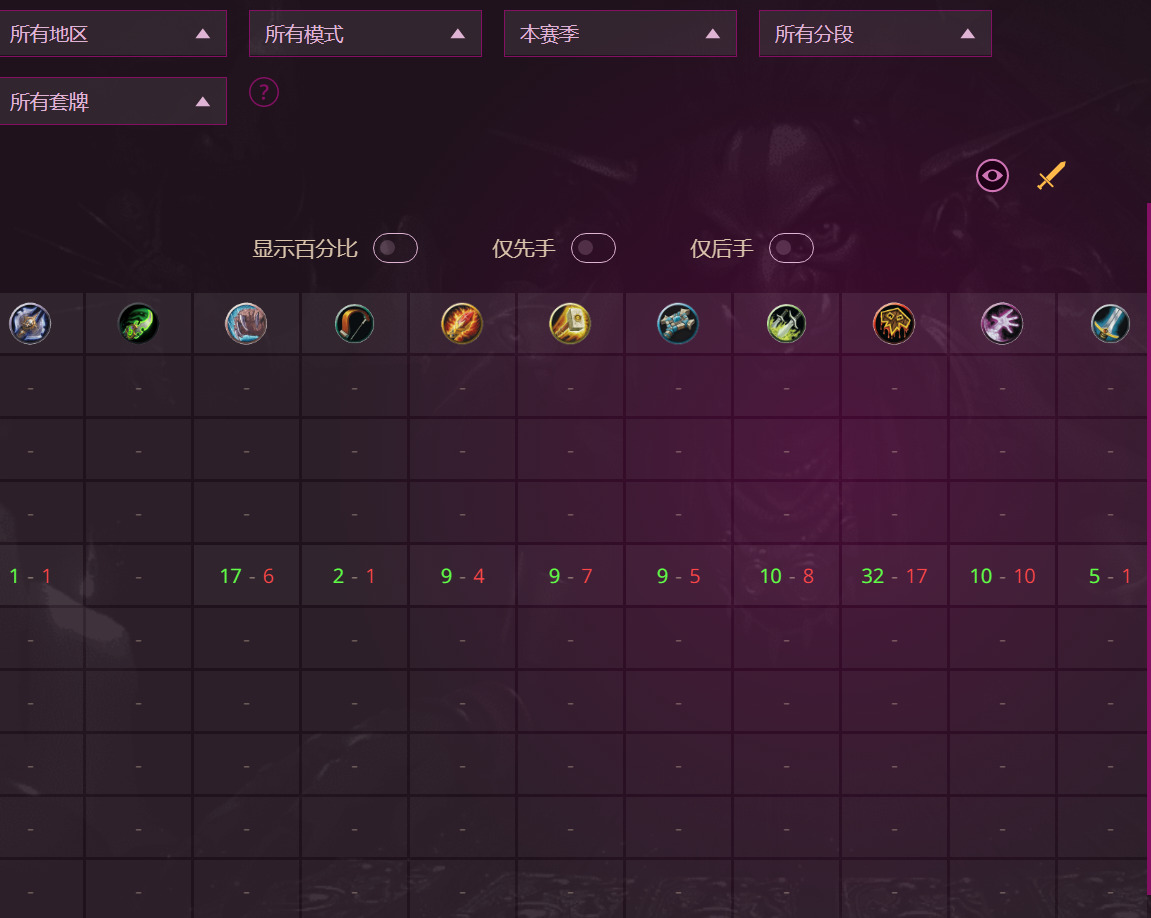Open the 所有地区 dropdown

112,34
